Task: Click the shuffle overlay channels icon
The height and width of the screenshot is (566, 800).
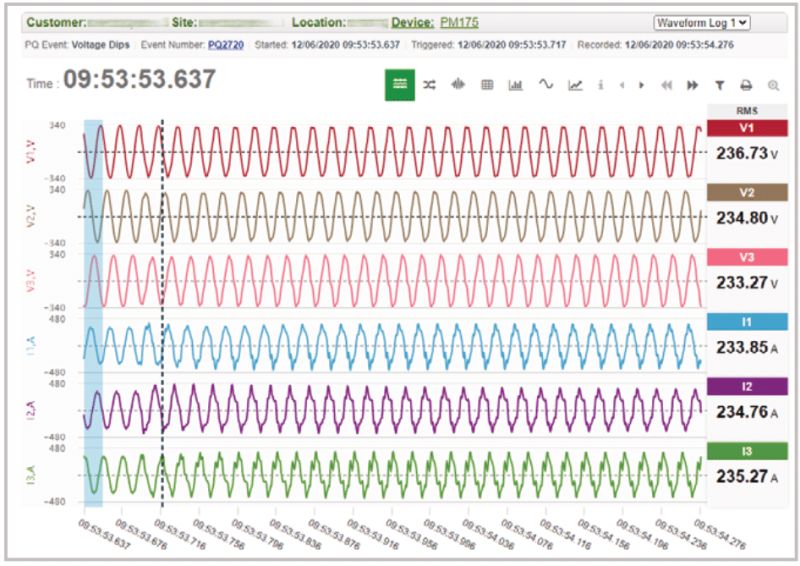Action: pyautogui.click(x=429, y=86)
